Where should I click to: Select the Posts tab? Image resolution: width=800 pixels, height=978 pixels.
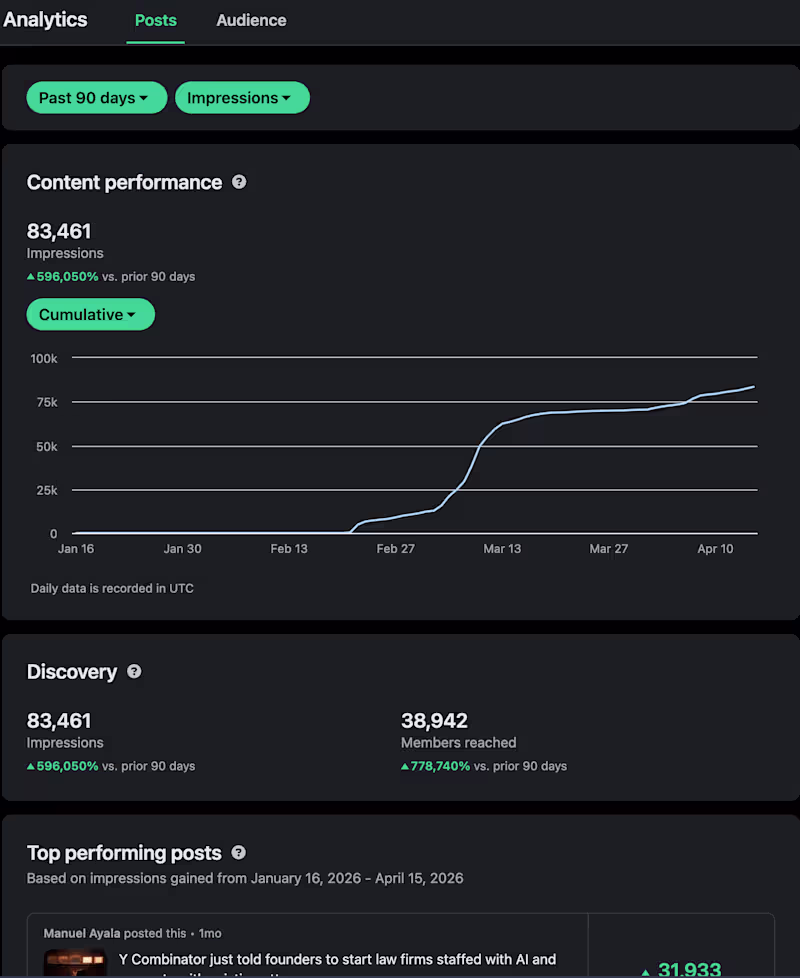pyautogui.click(x=155, y=20)
